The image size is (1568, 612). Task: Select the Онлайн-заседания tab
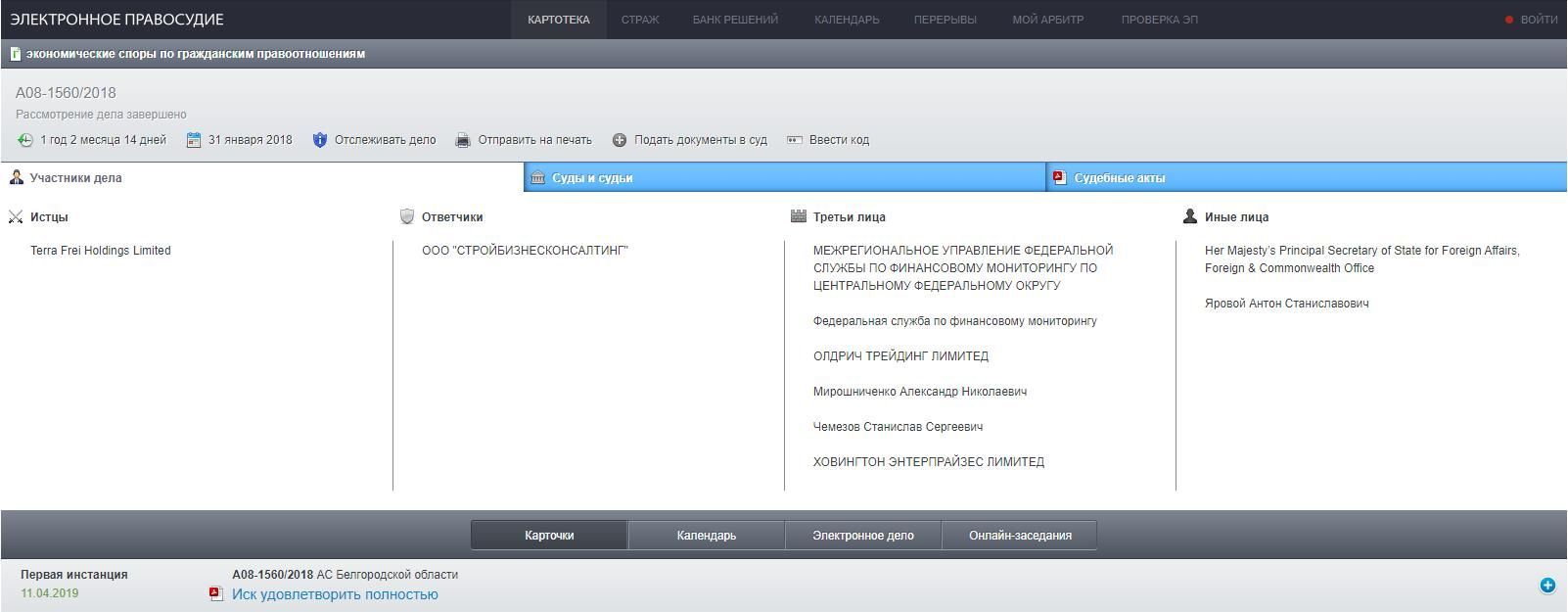[x=1020, y=536]
